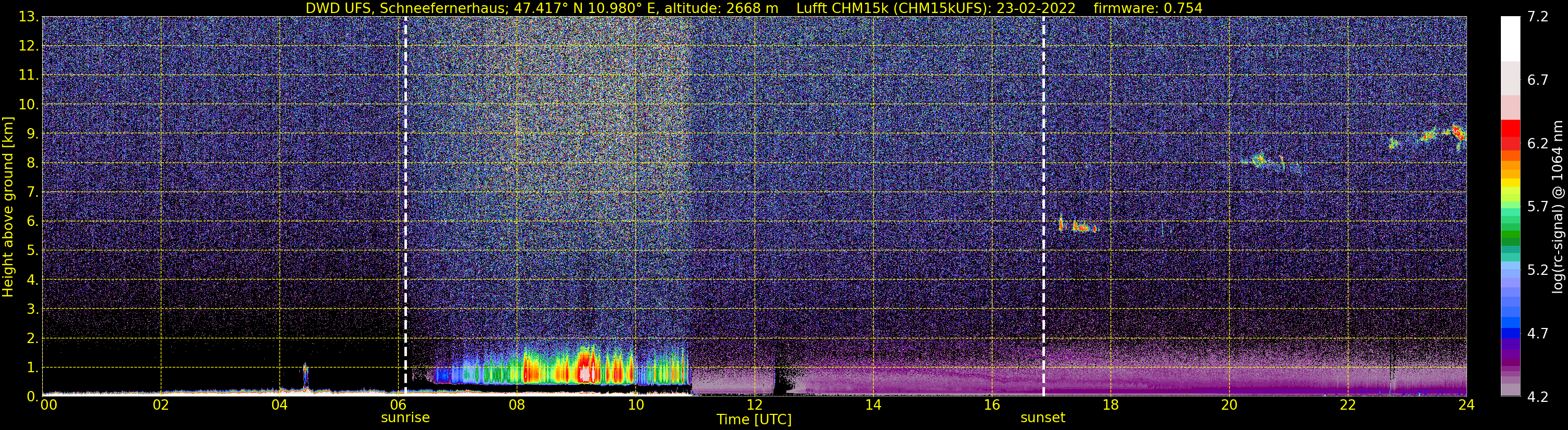
Task: Click the colorbar value 4.2
Action: pyautogui.click(x=1538, y=397)
